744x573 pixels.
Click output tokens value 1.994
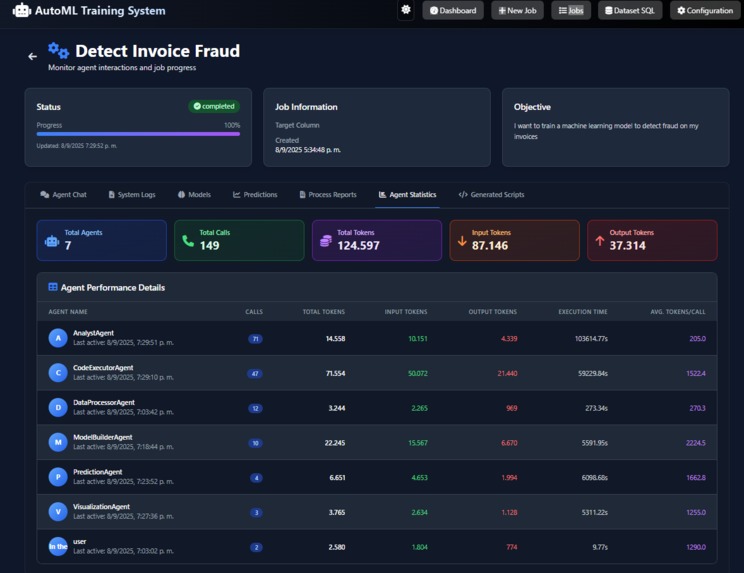[x=509, y=477]
